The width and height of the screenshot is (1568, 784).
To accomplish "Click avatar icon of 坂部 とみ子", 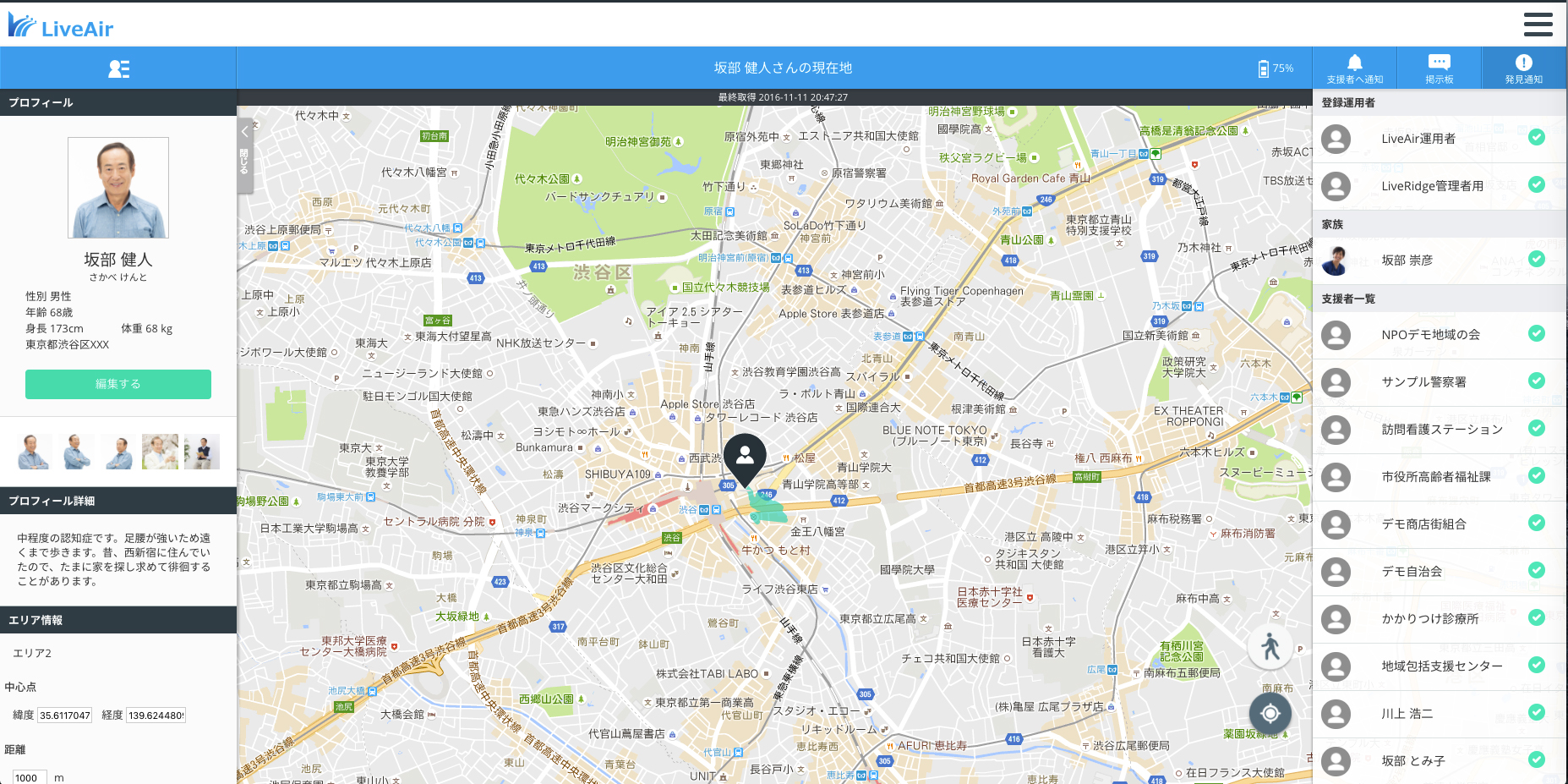I will pyautogui.click(x=1336, y=761).
